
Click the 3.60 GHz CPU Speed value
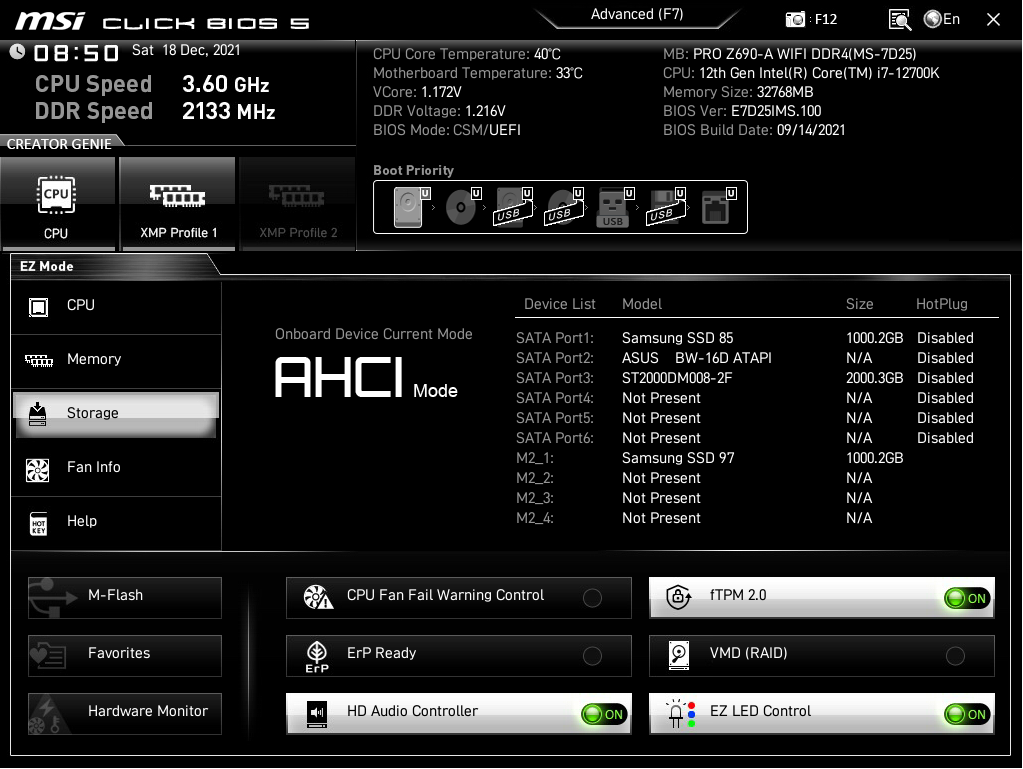tap(226, 85)
